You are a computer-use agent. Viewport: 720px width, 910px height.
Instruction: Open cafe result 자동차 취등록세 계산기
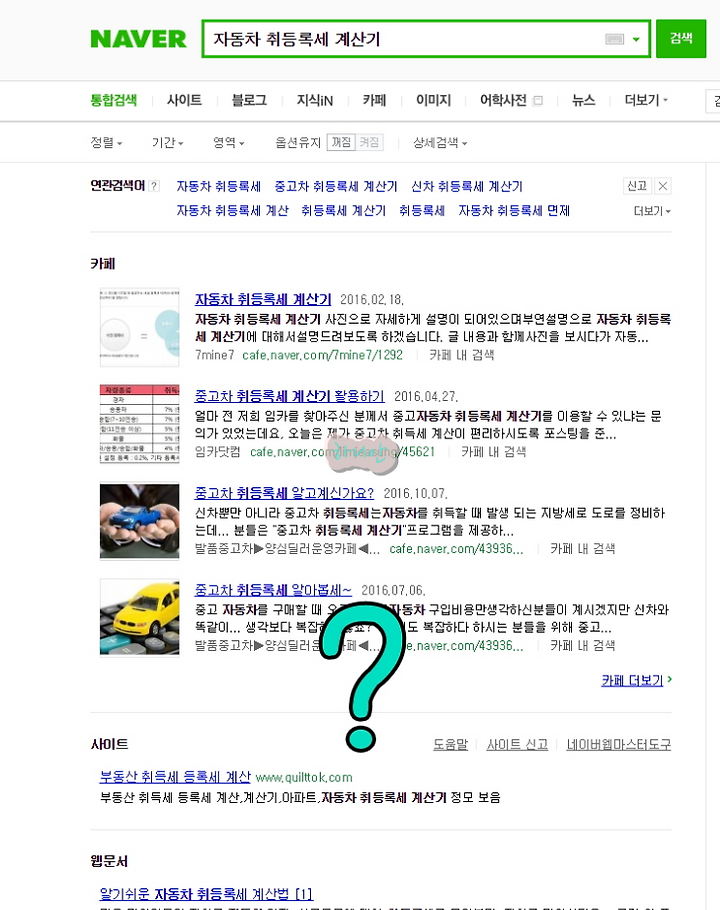263,299
